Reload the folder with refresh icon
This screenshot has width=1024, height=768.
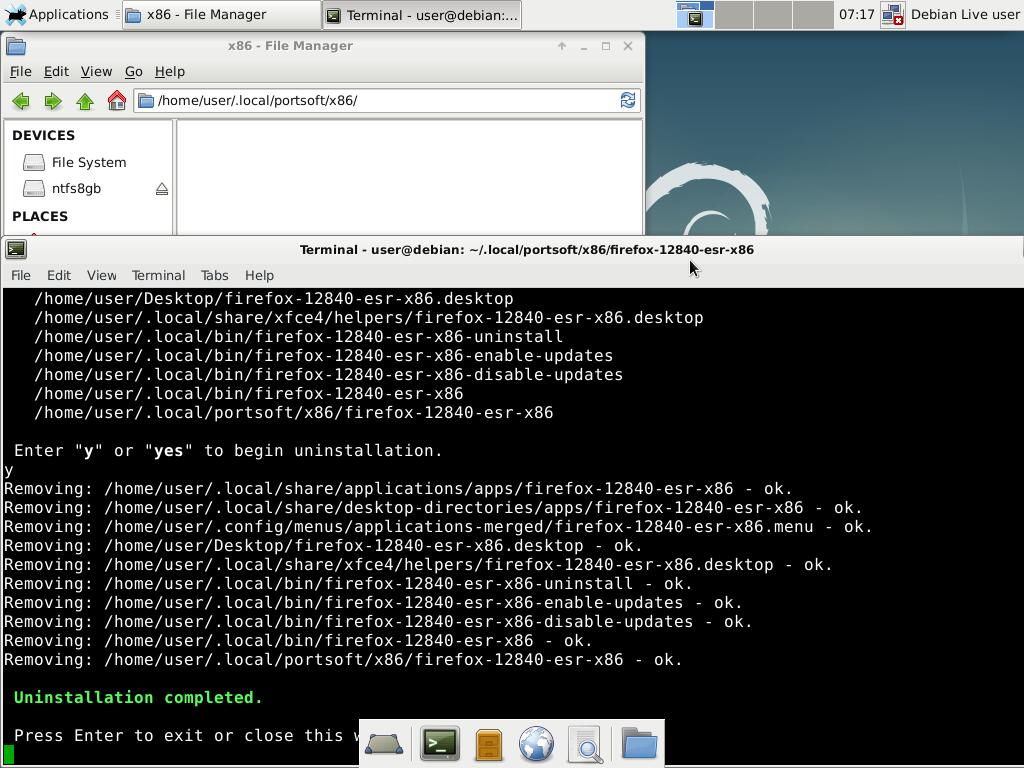click(628, 100)
